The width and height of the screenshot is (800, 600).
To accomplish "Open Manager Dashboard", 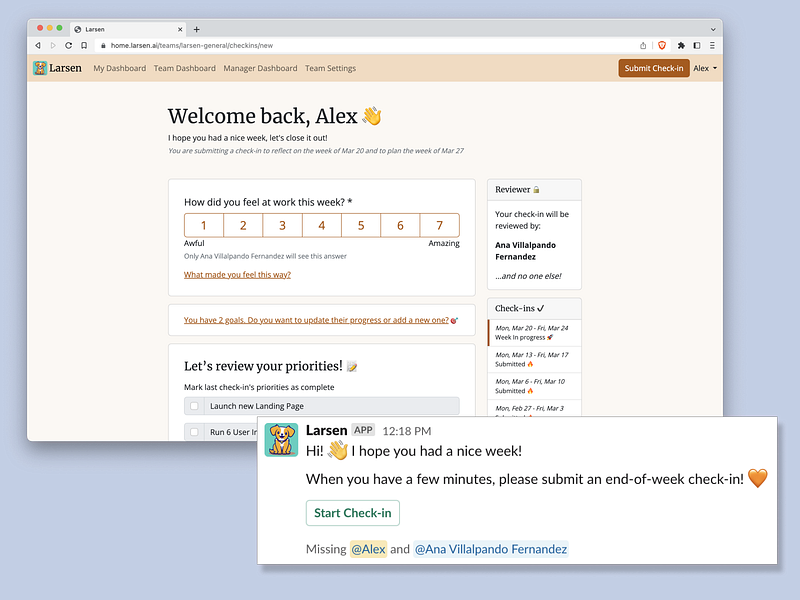I will [x=260, y=68].
